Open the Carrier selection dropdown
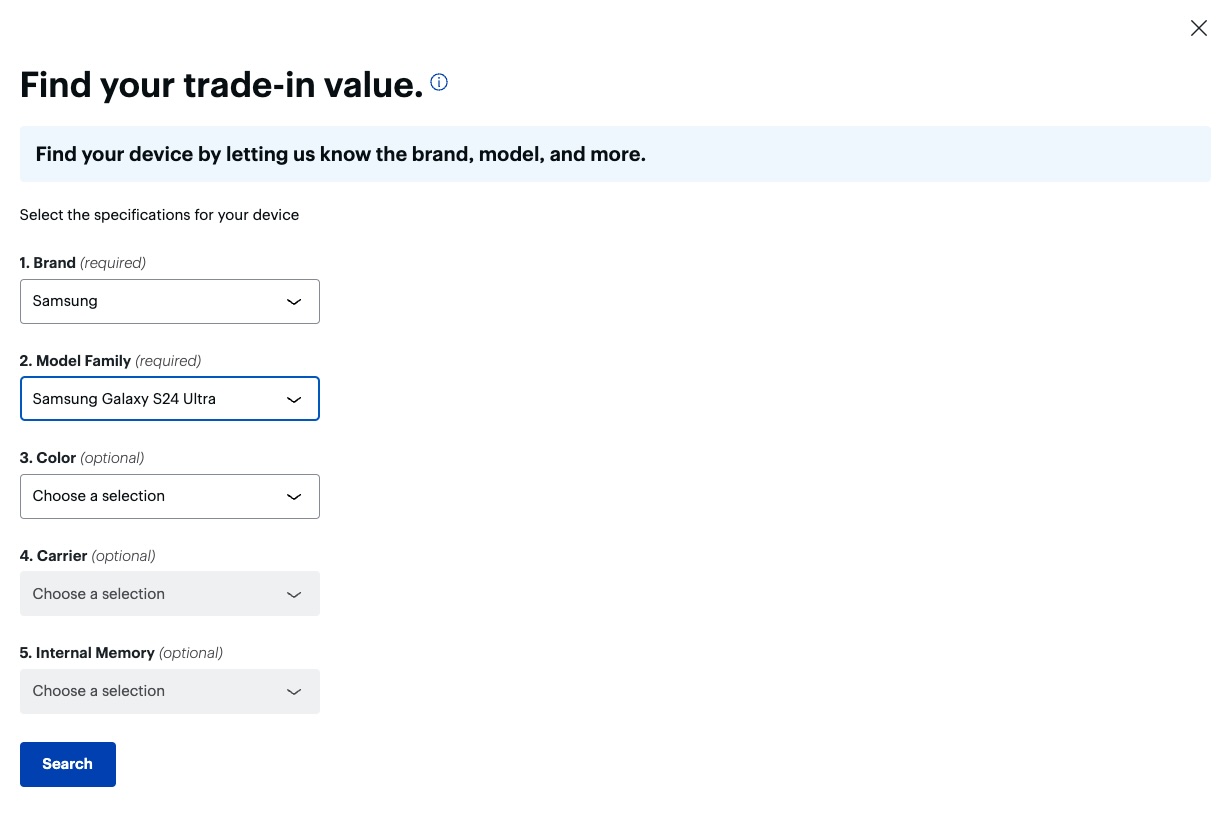1230x821 pixels. pos(160,594)
